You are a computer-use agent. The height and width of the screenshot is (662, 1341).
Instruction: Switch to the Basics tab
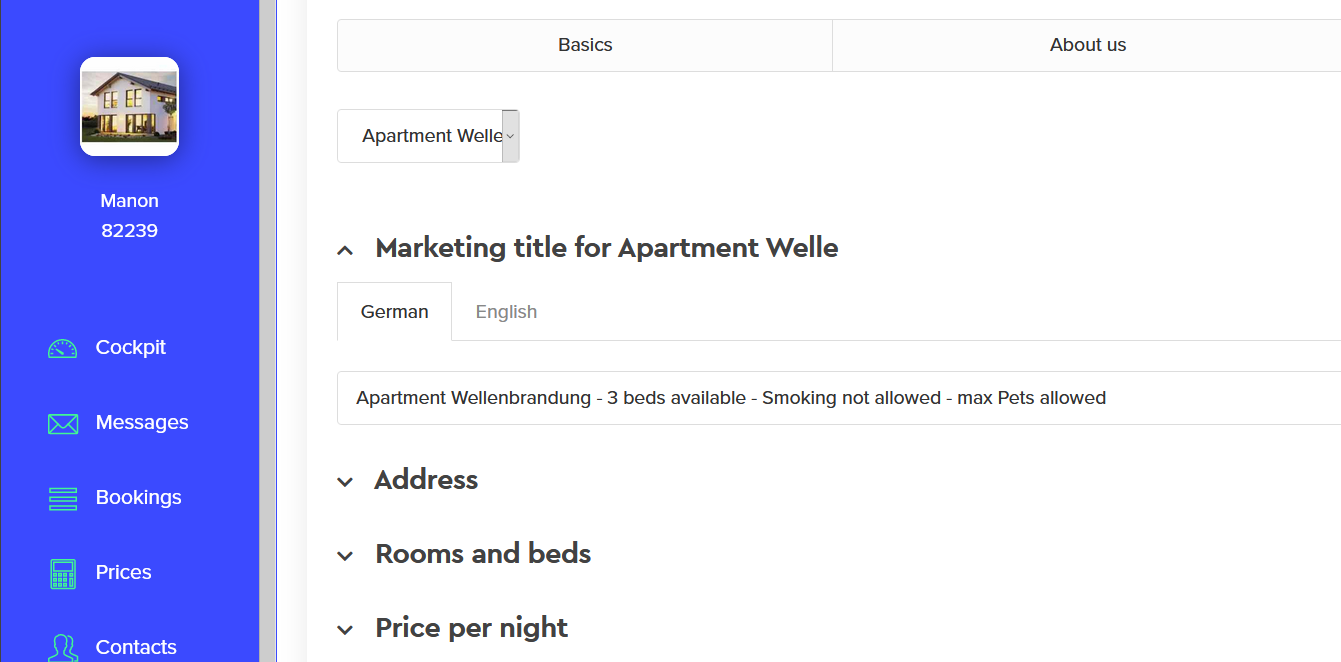(x=585, y=45)
